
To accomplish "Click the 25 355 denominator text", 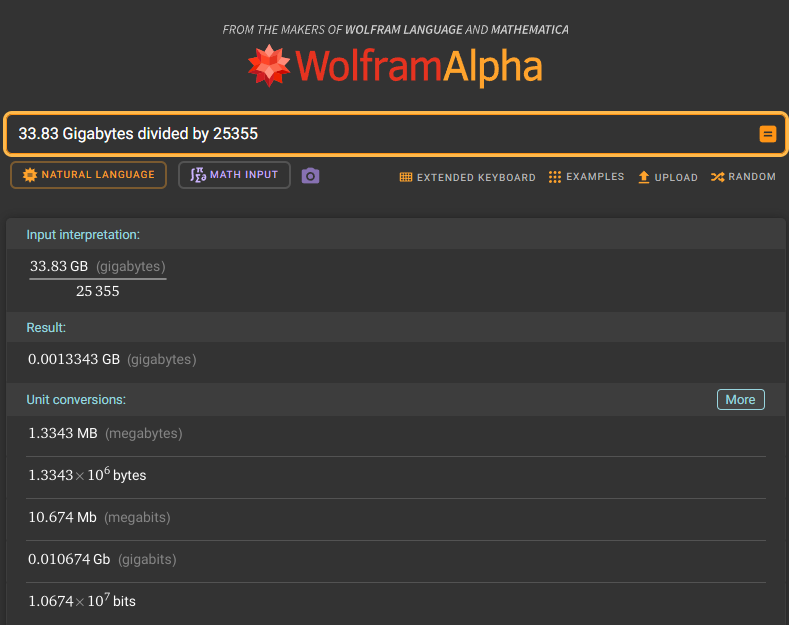I will coord(98,291).
